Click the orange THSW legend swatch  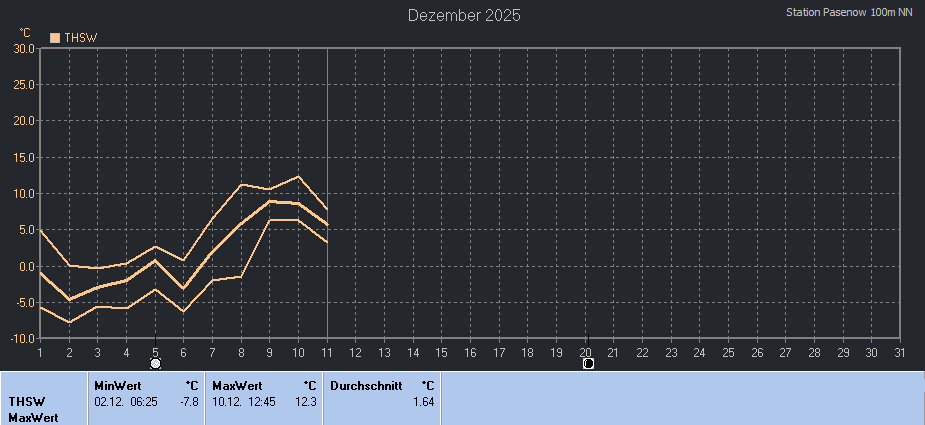[55, 38]
